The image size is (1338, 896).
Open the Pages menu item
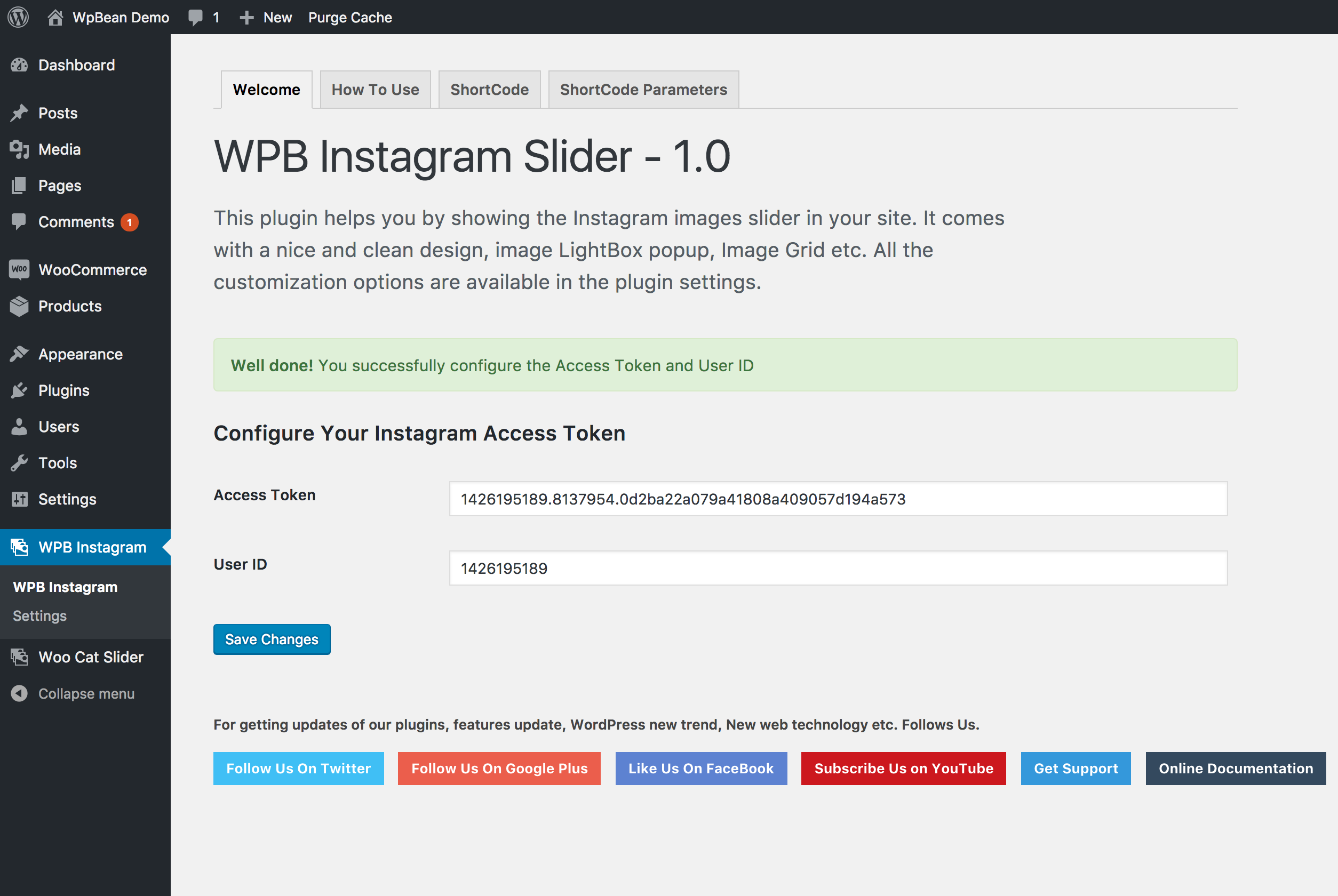[x=85, y=186]
